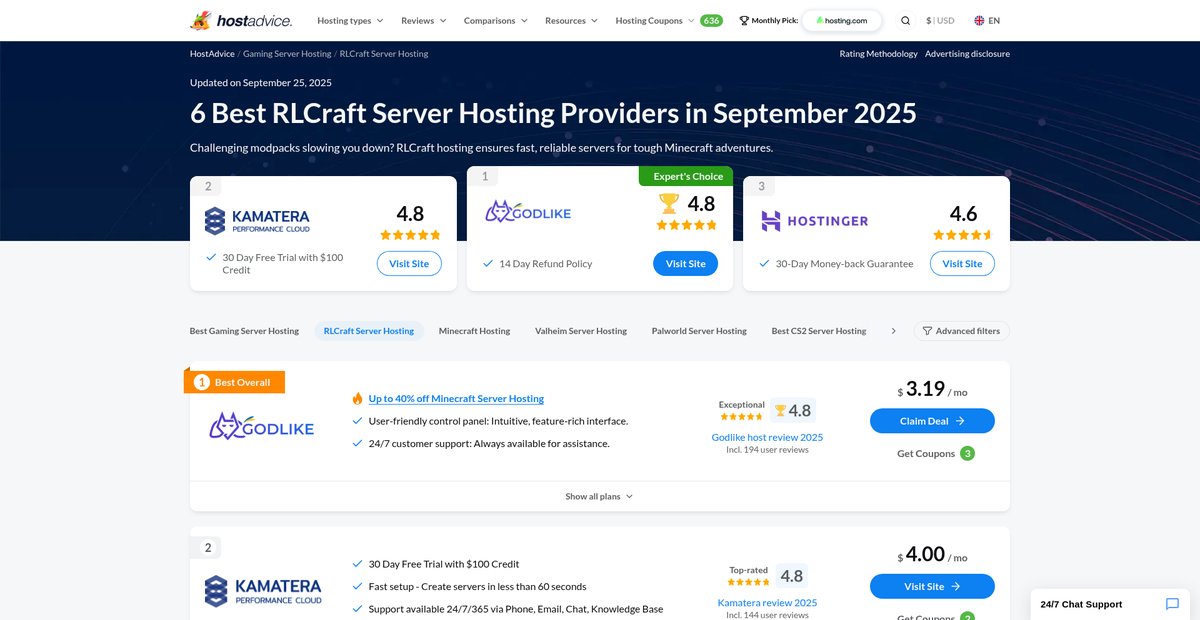
Task: Open Godlike host review 2025 link
Action: pos(767,437)
